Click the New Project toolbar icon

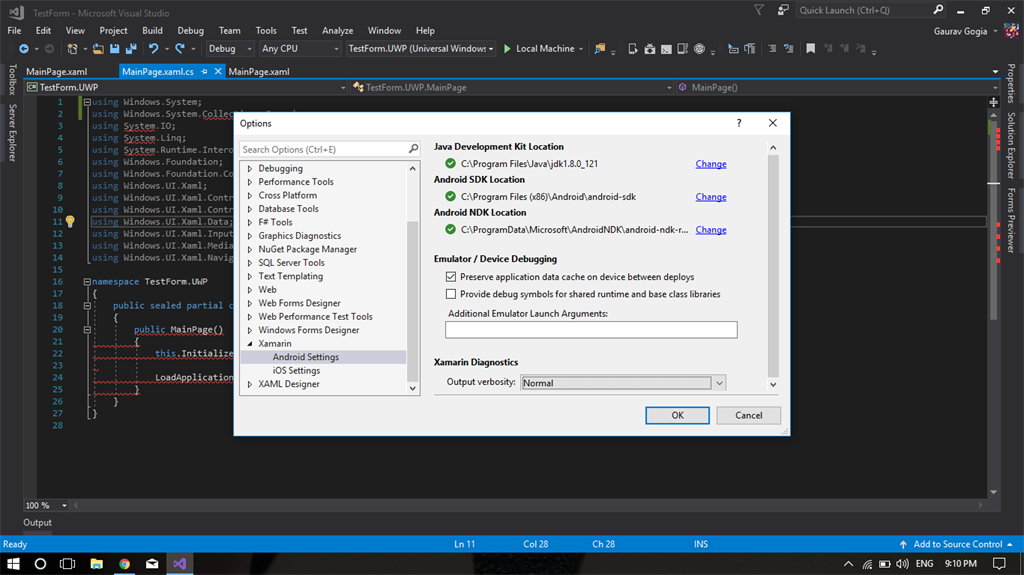tap(72, 49)
